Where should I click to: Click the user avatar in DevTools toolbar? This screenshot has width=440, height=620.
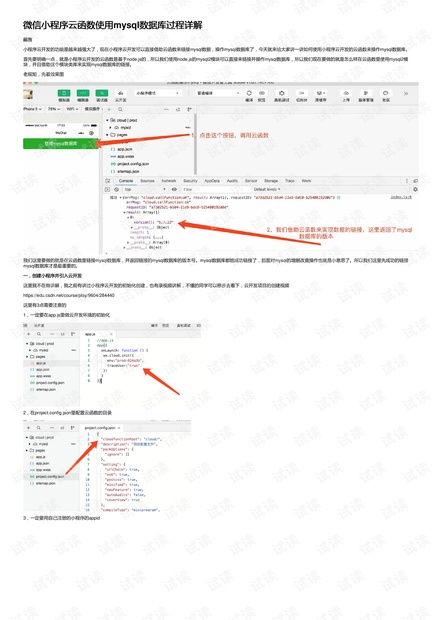pyautogui.click(x=28, y=94)
